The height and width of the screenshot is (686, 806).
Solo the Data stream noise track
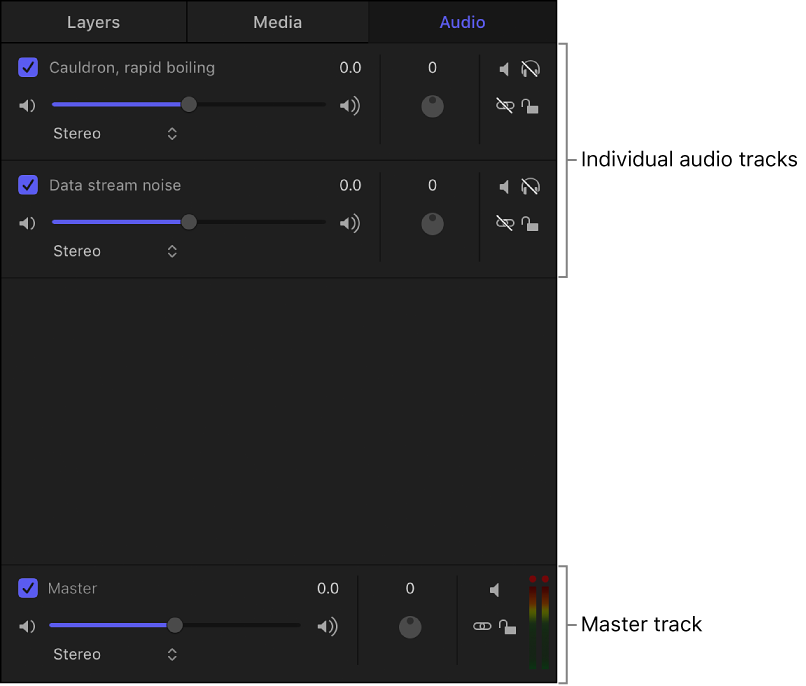tap(531, 186)
